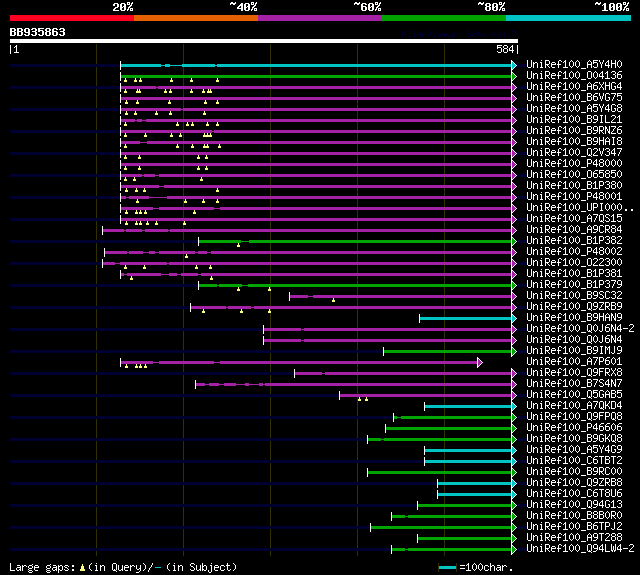
Task: Click the UniRef100_A5Y4H0 label
Action: click(x=574, y=64)
